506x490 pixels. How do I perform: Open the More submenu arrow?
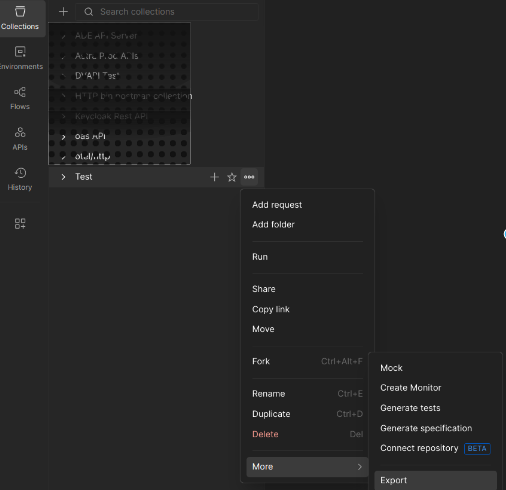[359, 467]
